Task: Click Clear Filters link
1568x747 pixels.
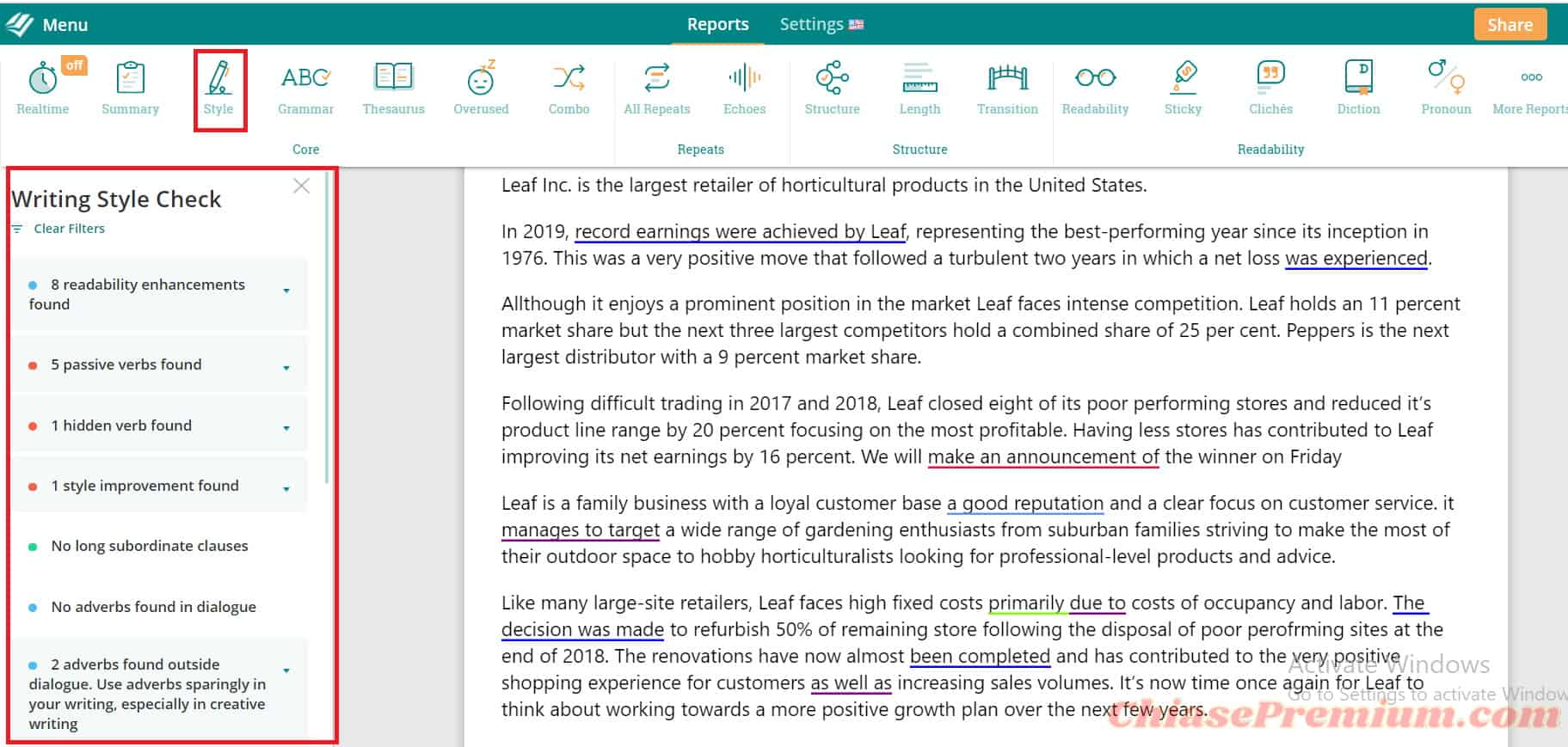Action: [69, 229]
